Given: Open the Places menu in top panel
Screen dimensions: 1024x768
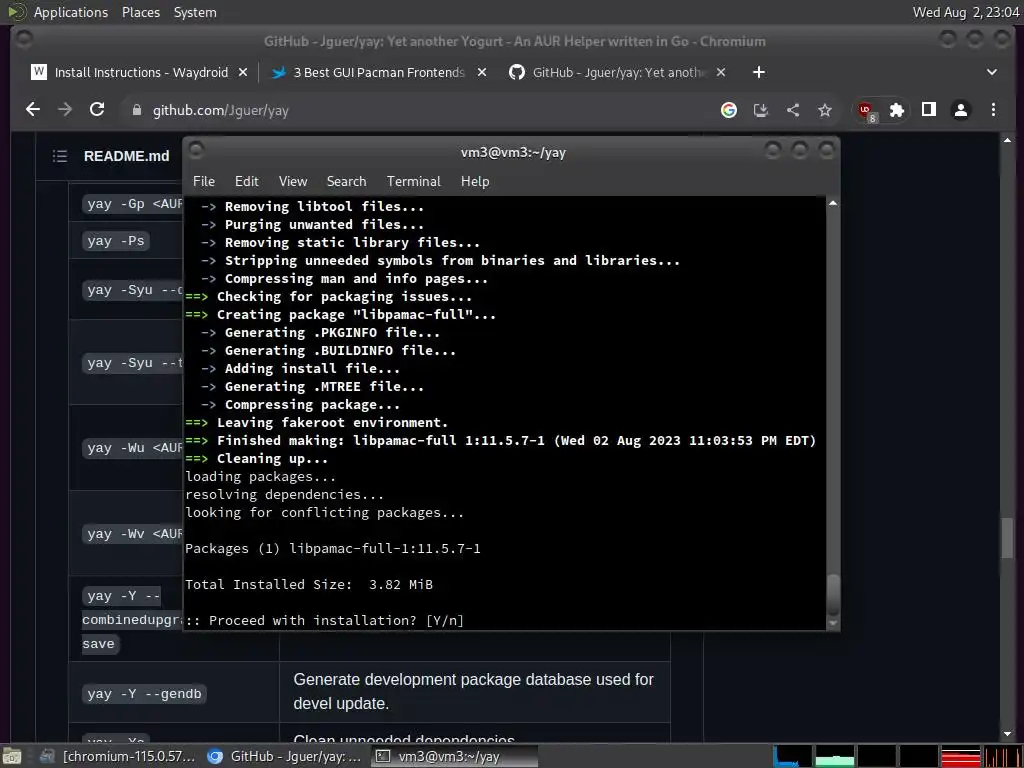Looking at the screenshot, I should tap(140, 12).
